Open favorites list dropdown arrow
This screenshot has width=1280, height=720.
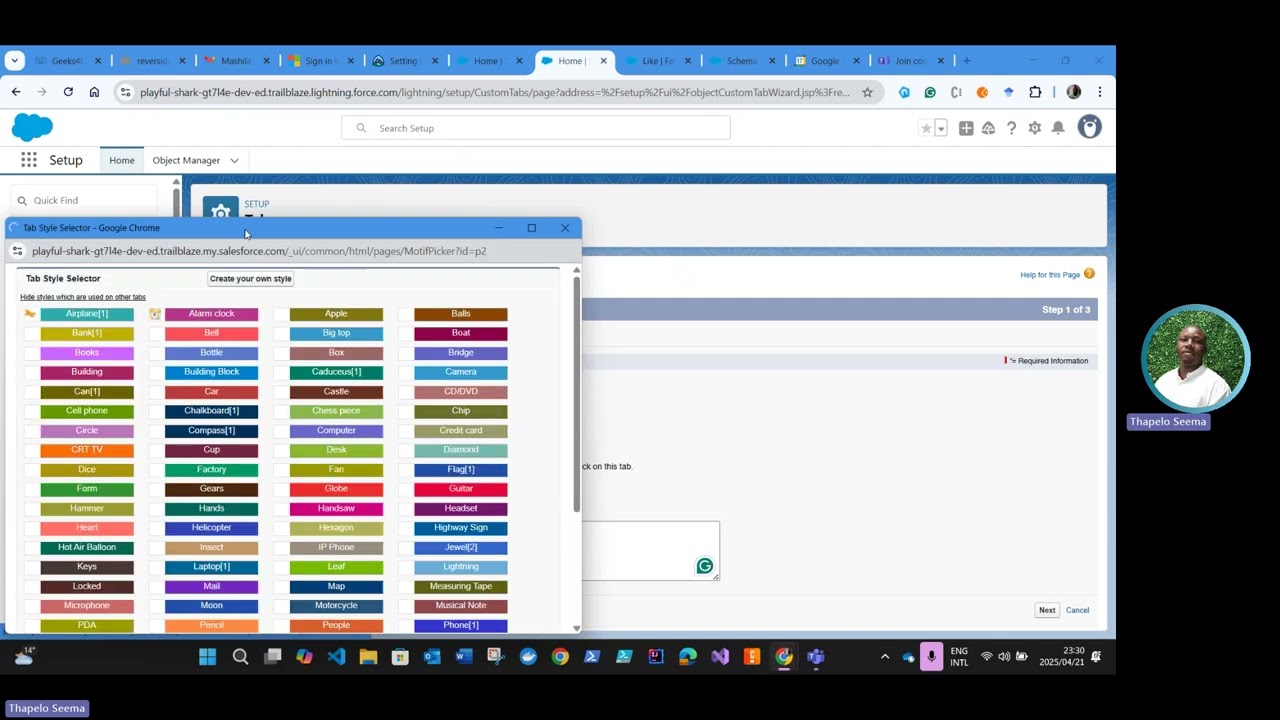(x=941, y=128)
